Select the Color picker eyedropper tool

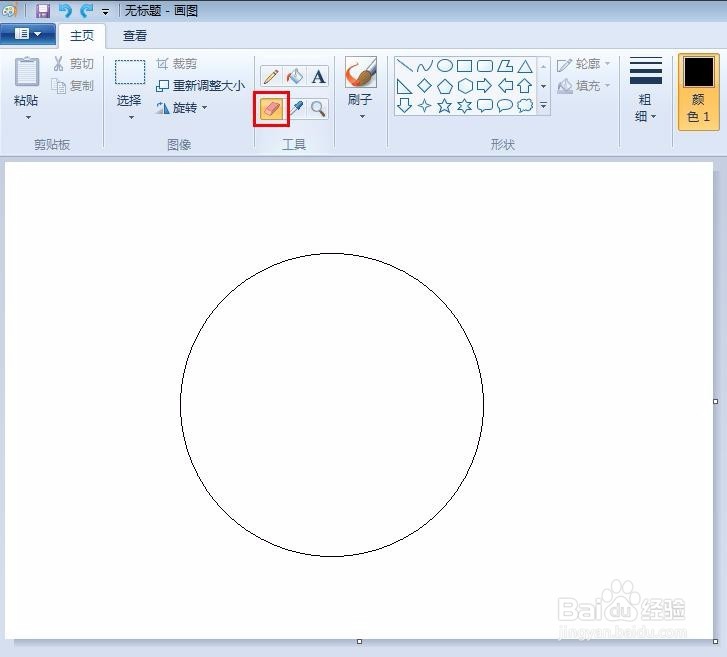tap(296, 109)
